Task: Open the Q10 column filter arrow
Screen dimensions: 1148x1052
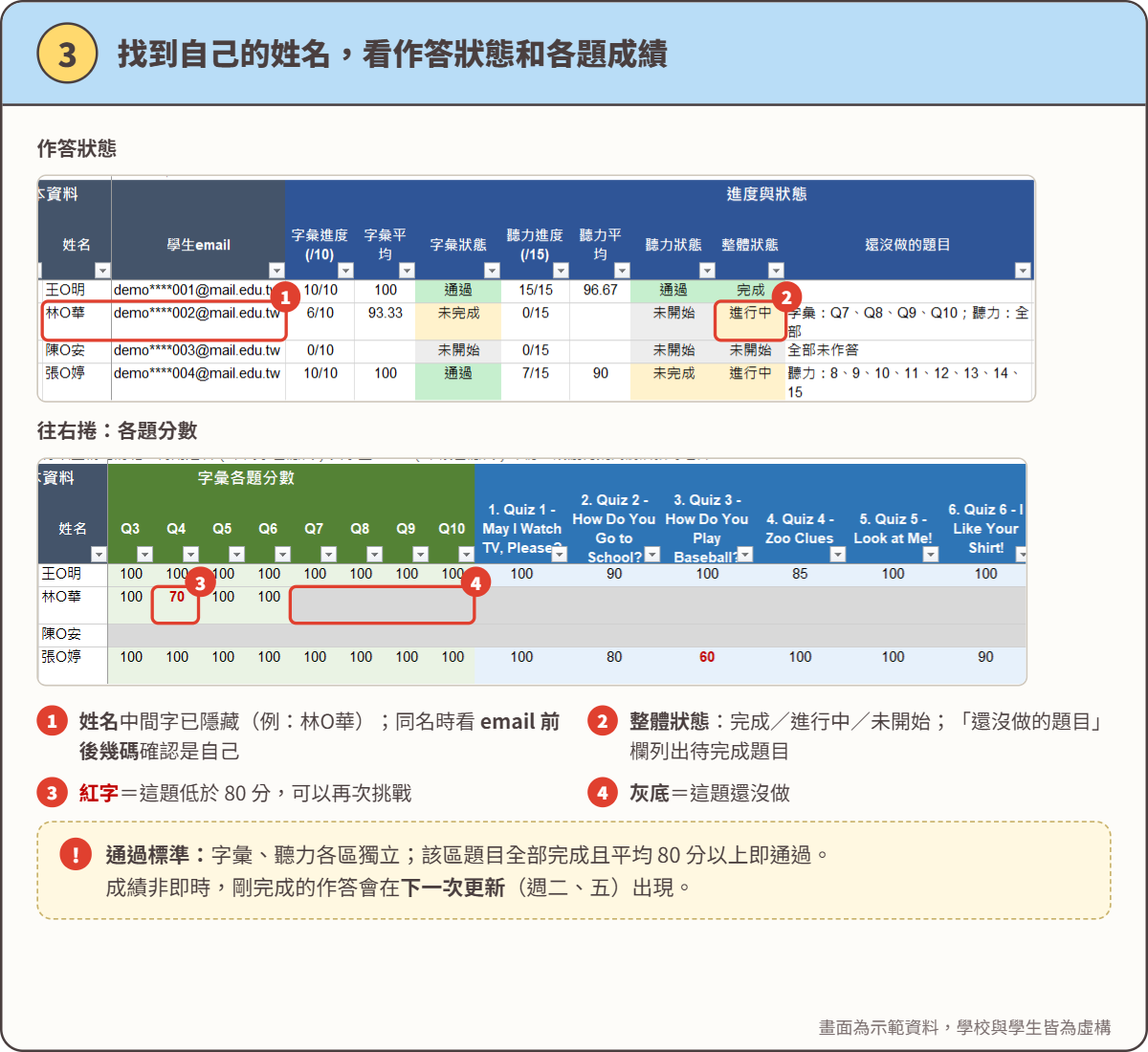Action: [x=466, y=555]
